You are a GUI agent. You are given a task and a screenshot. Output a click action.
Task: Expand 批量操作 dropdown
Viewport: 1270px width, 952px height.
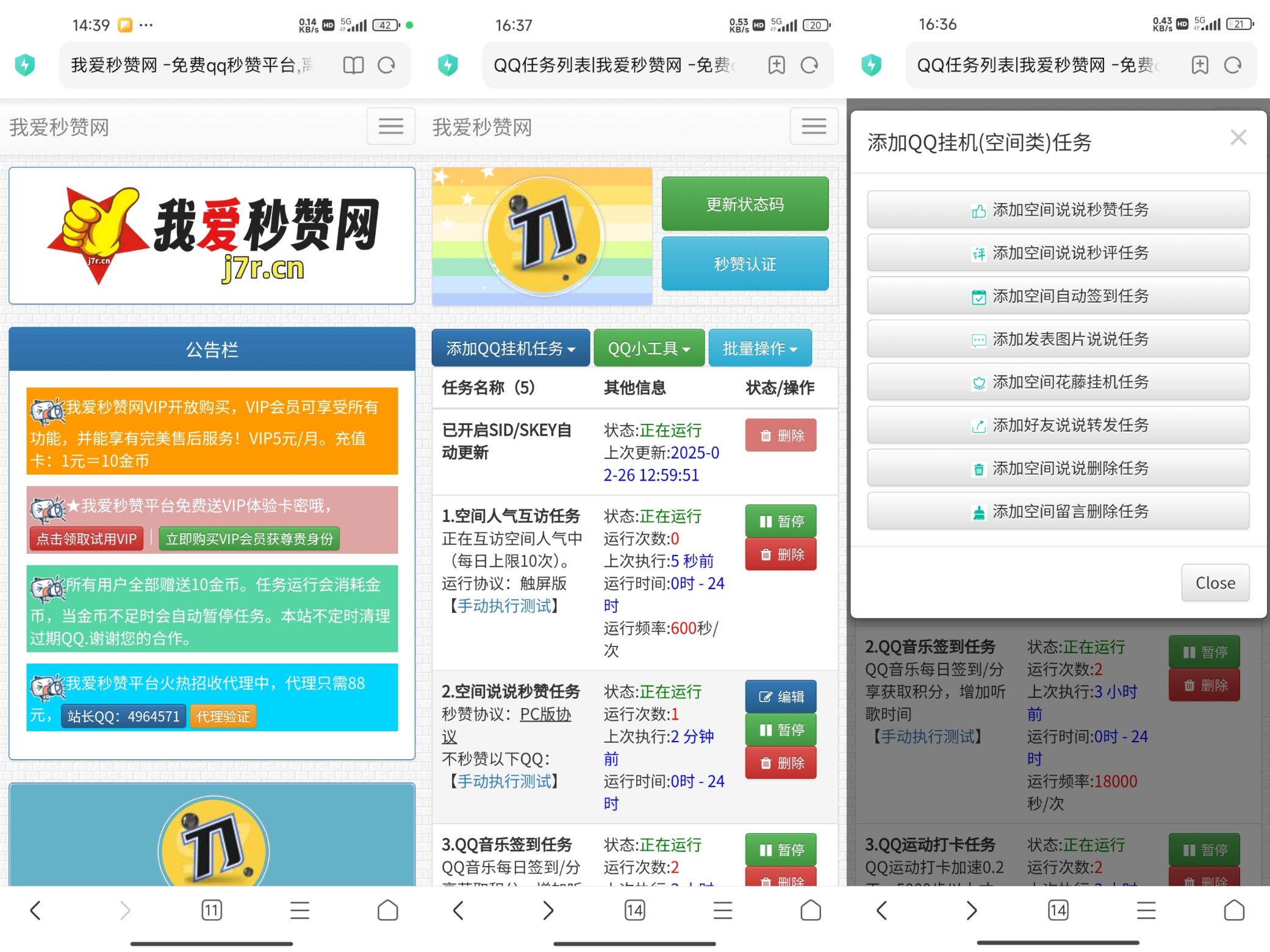pos(760,348)
